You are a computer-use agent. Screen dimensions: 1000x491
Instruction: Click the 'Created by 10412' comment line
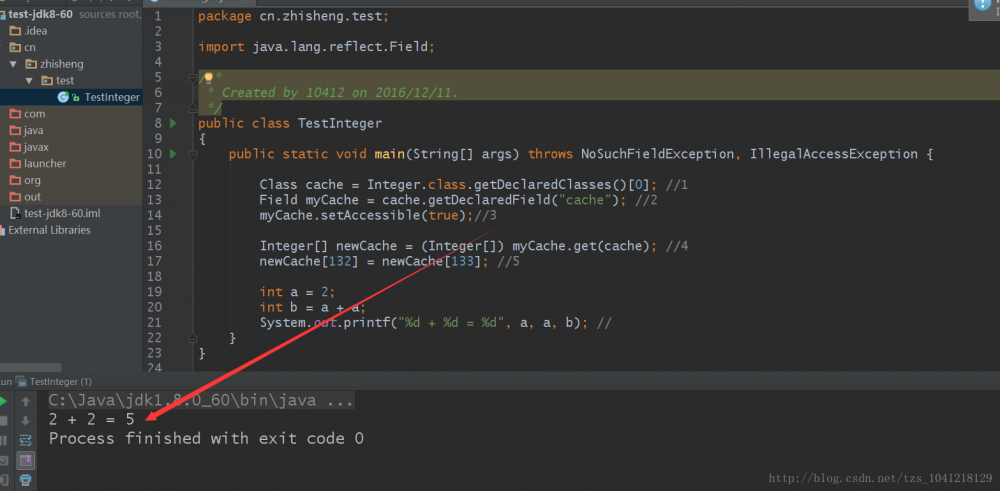[333, 92]
